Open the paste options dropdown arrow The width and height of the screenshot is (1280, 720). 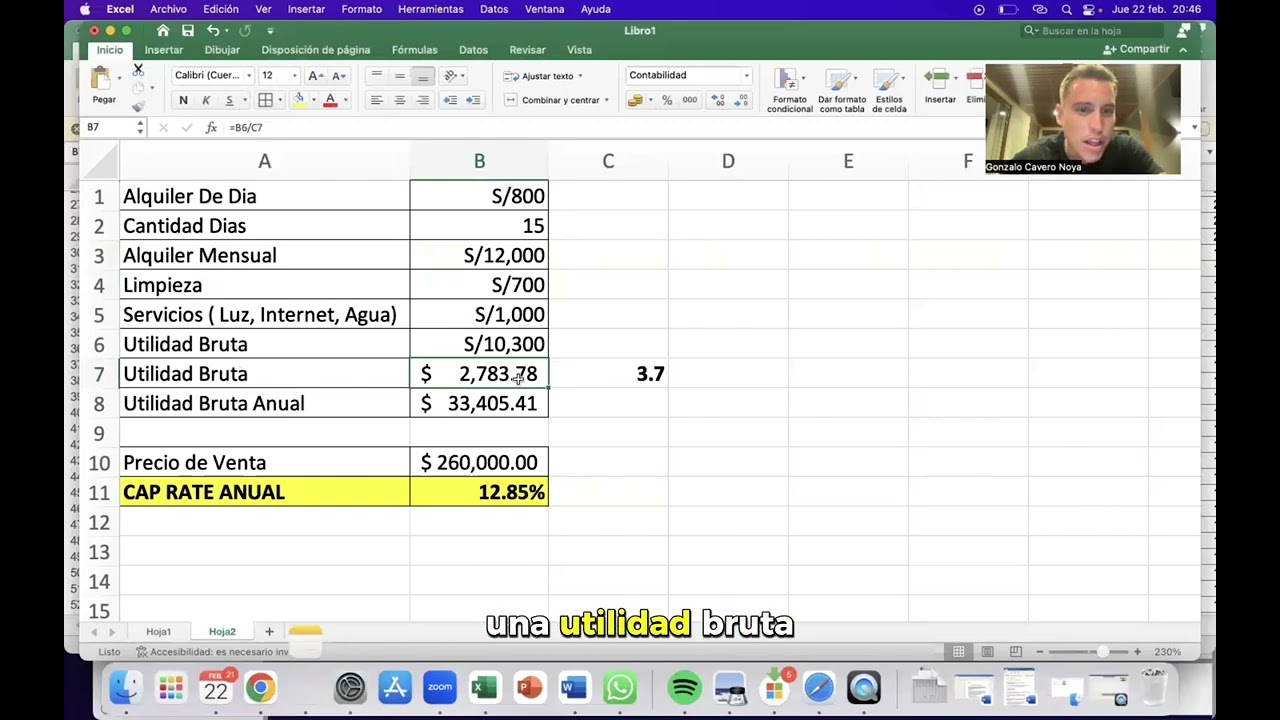point(119,79)
